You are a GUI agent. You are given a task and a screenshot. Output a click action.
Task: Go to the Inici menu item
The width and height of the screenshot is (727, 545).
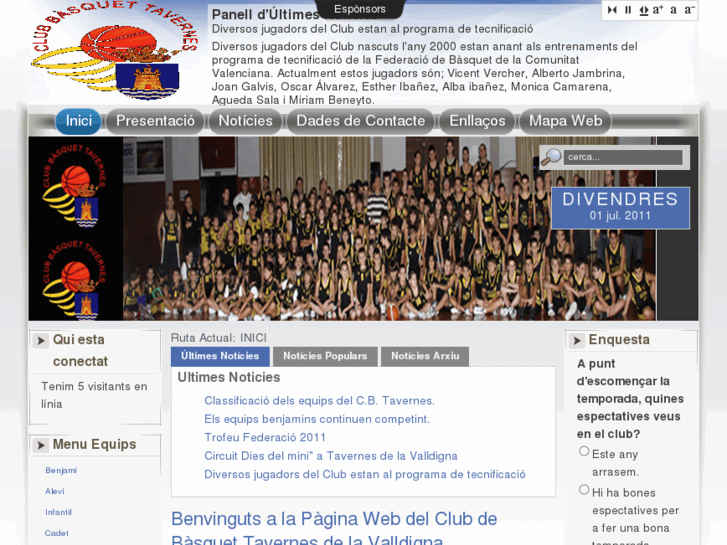(78, 121)
